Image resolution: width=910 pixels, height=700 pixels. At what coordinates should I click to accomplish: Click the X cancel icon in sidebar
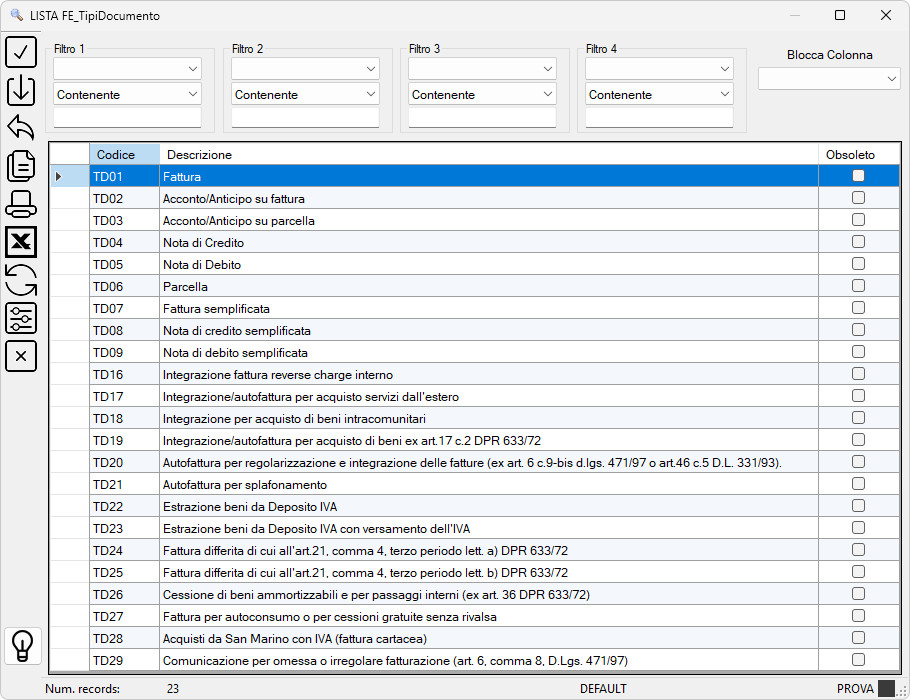21,356
